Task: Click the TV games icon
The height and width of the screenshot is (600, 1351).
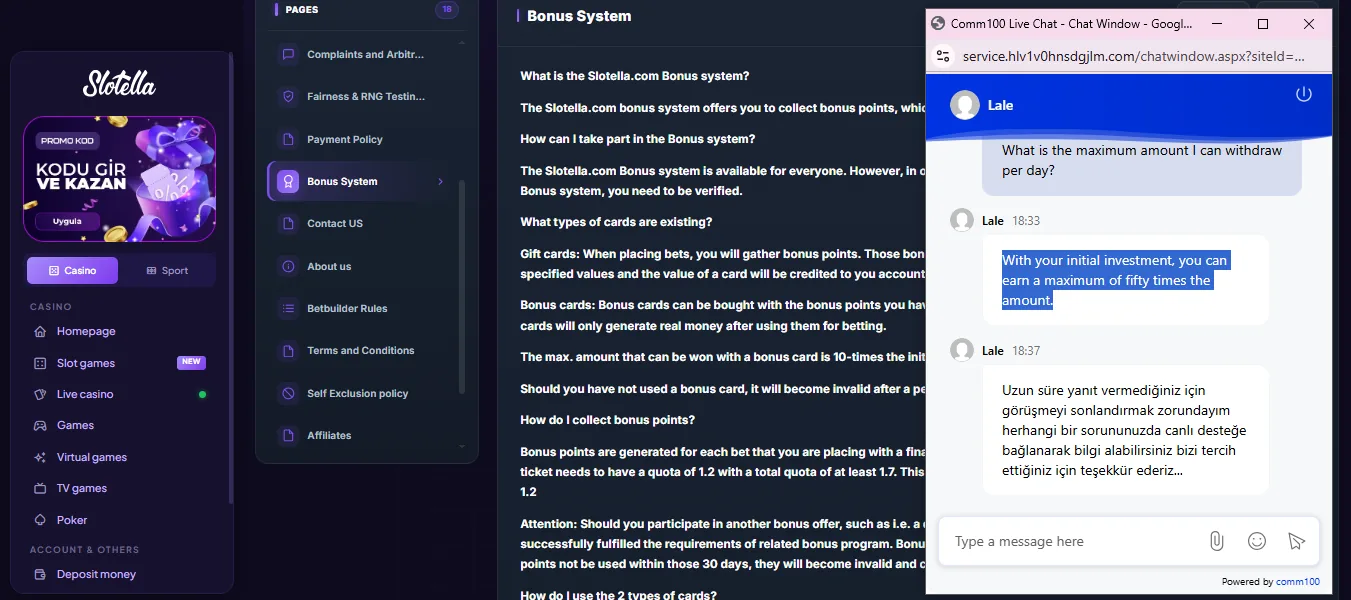Action: (40, 489)
